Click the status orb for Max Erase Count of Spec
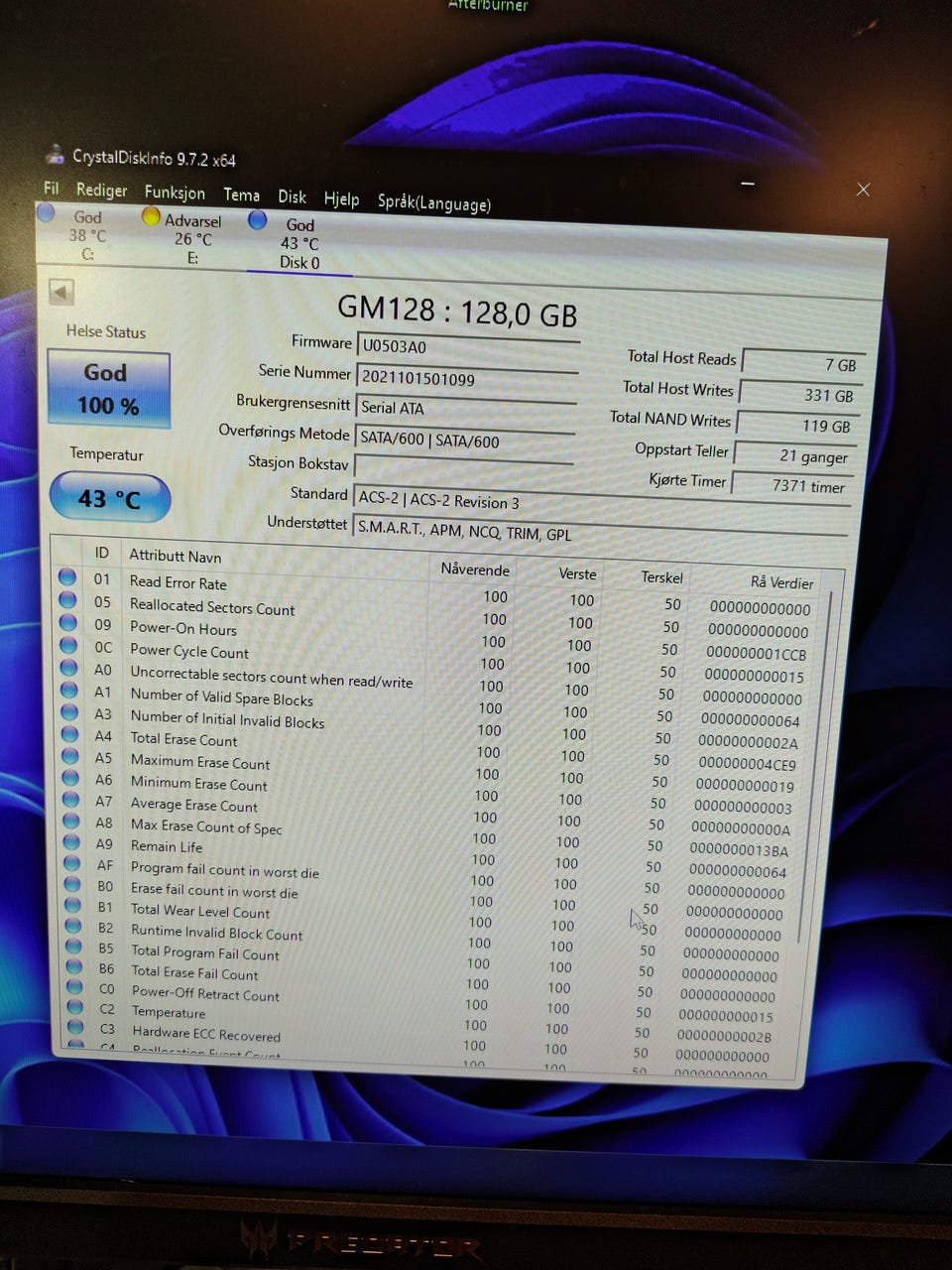This screenshot has width=952, height=1270. point(71,821)
